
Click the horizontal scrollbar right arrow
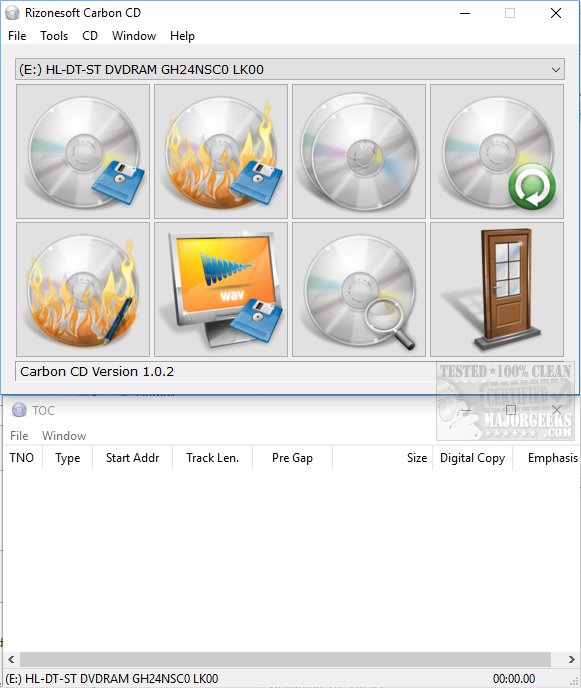(571, 659)
